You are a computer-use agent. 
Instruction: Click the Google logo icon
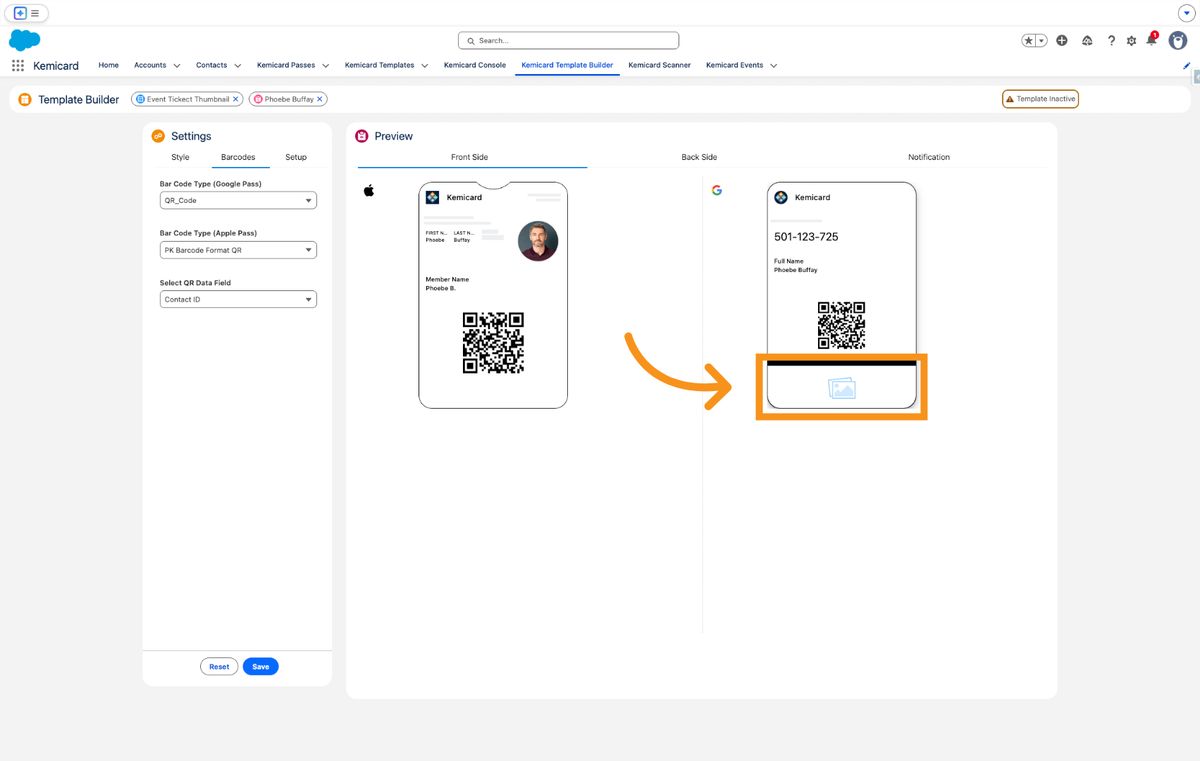point(717,190)
